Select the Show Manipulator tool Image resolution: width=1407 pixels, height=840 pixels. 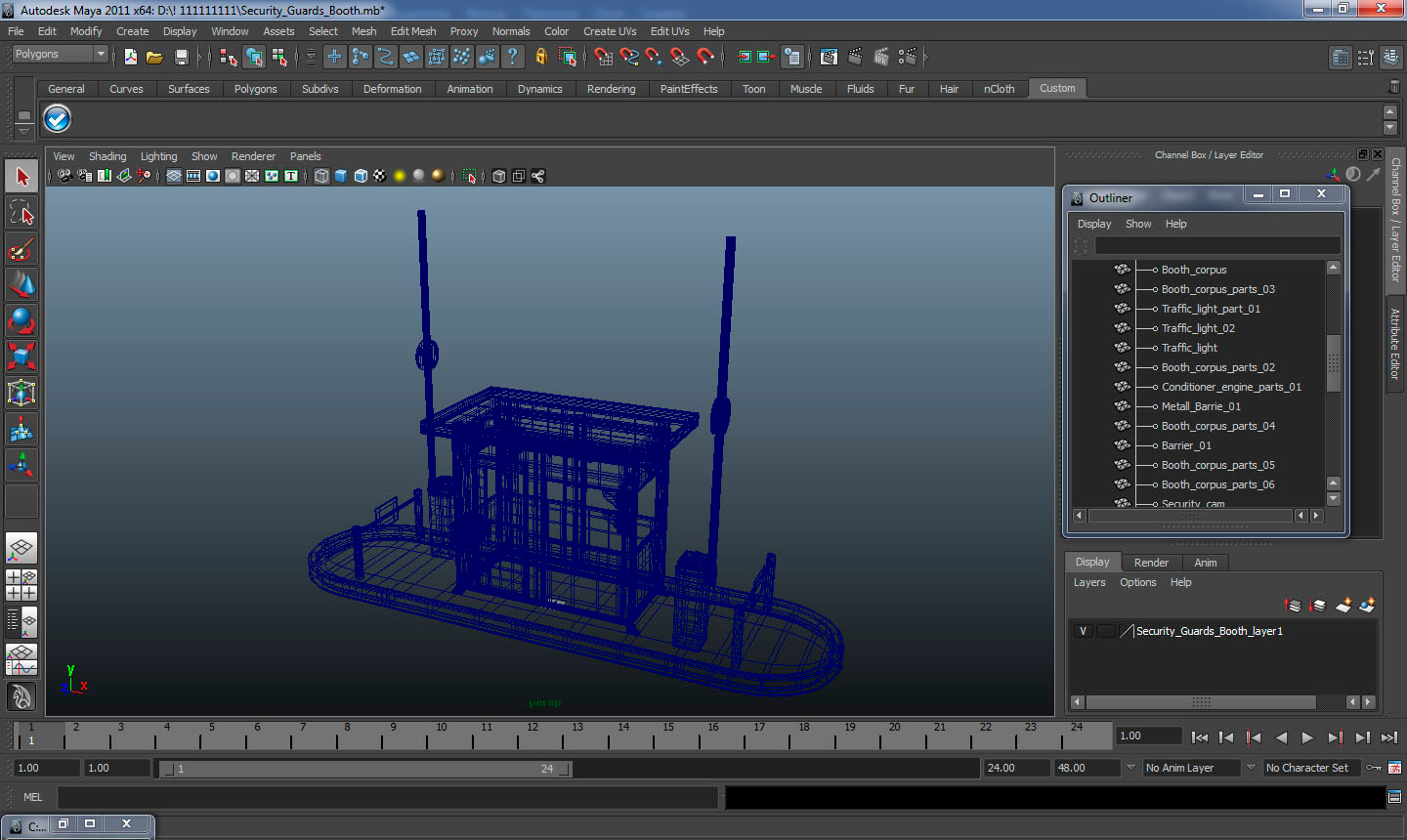pos(21,465)
